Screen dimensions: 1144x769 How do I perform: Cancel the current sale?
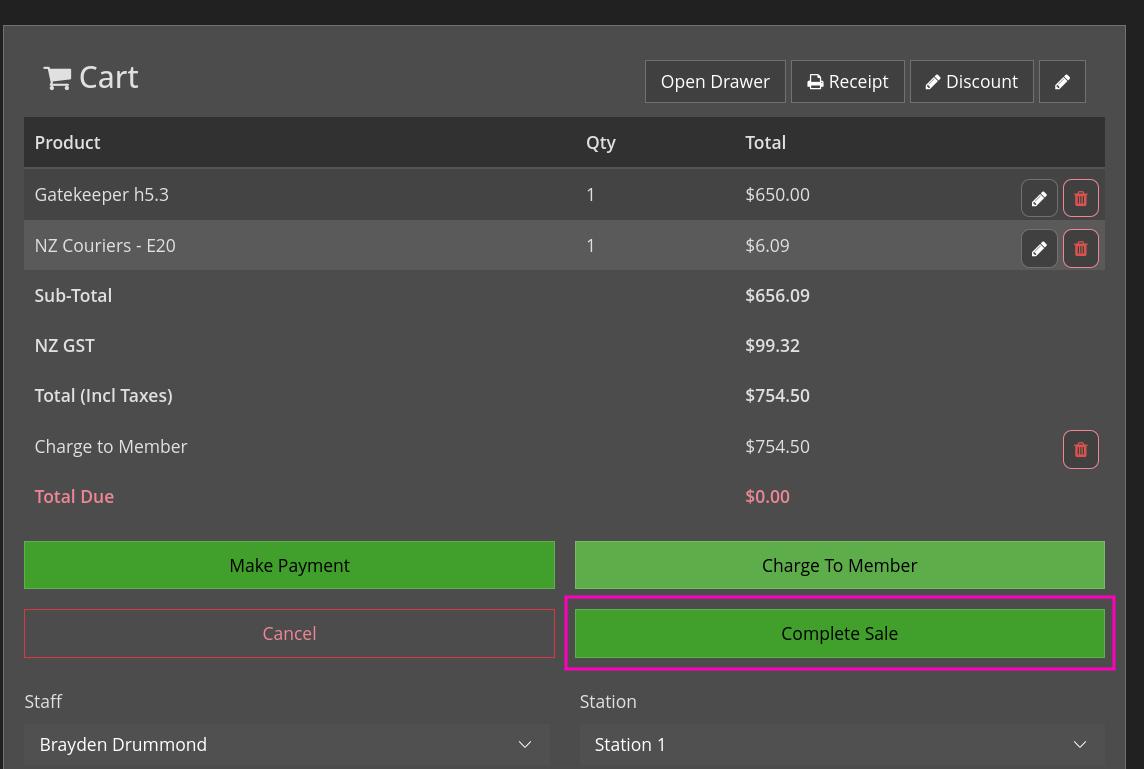tap(289, 633)
